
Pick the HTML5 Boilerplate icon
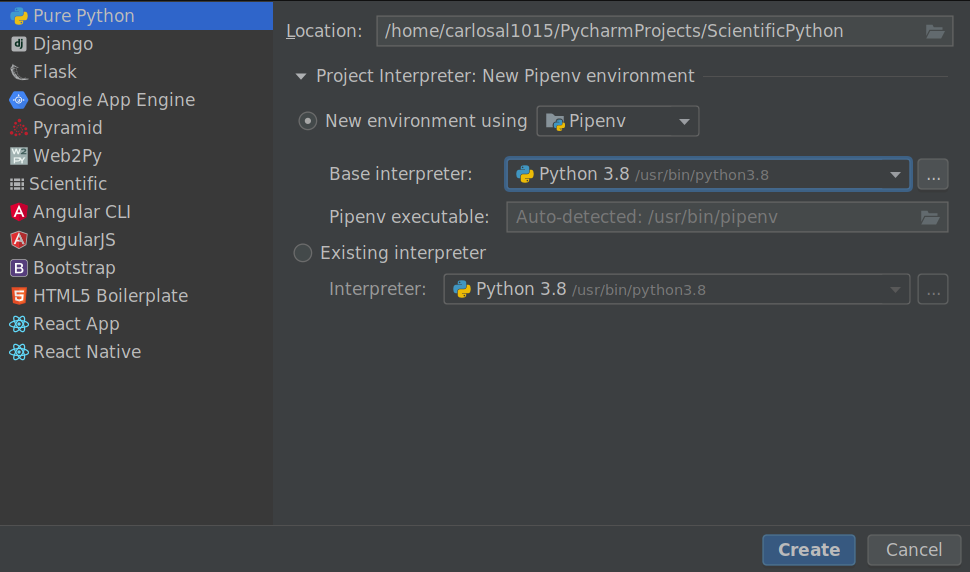19,296
